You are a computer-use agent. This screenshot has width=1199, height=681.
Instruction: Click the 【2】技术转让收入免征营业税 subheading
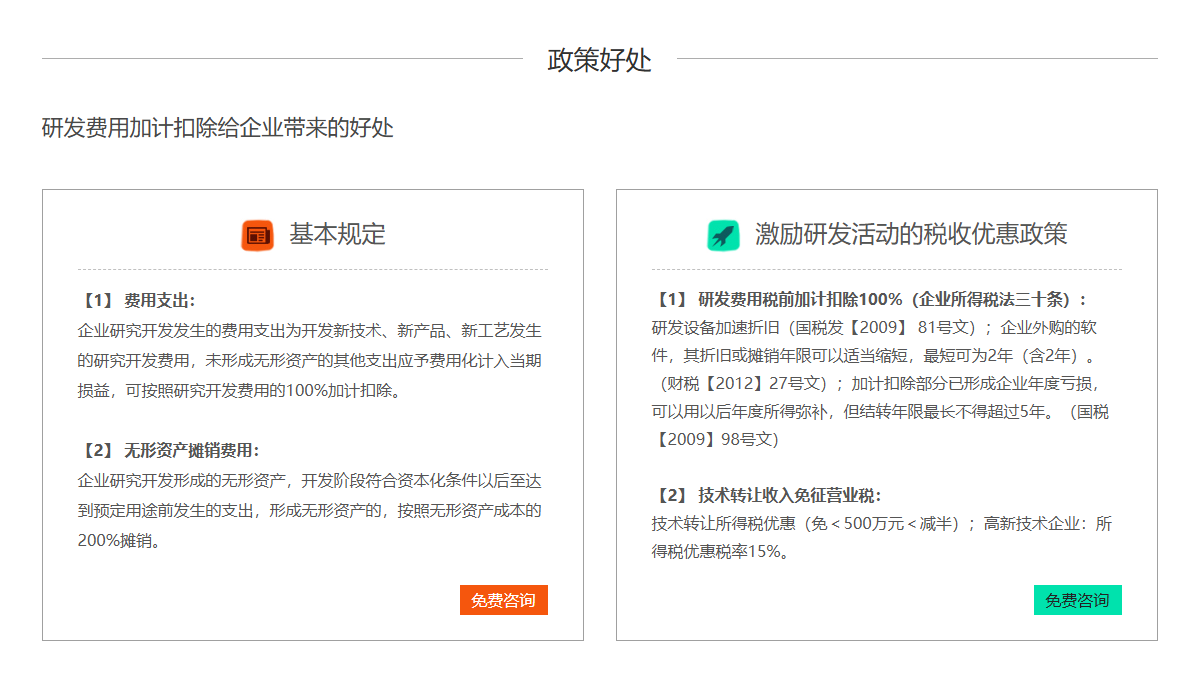coord(766,495)
